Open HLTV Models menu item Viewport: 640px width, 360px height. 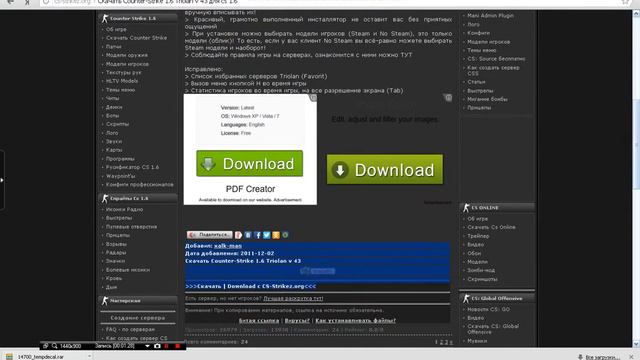122,81
